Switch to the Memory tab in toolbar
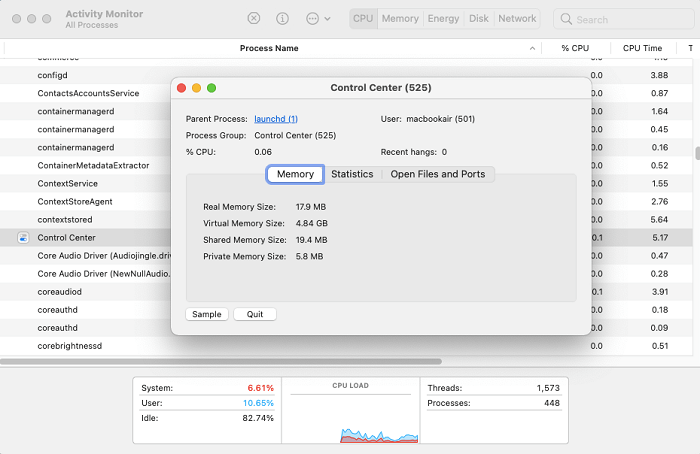The image size is (700, 454). [x=400, y=19]
